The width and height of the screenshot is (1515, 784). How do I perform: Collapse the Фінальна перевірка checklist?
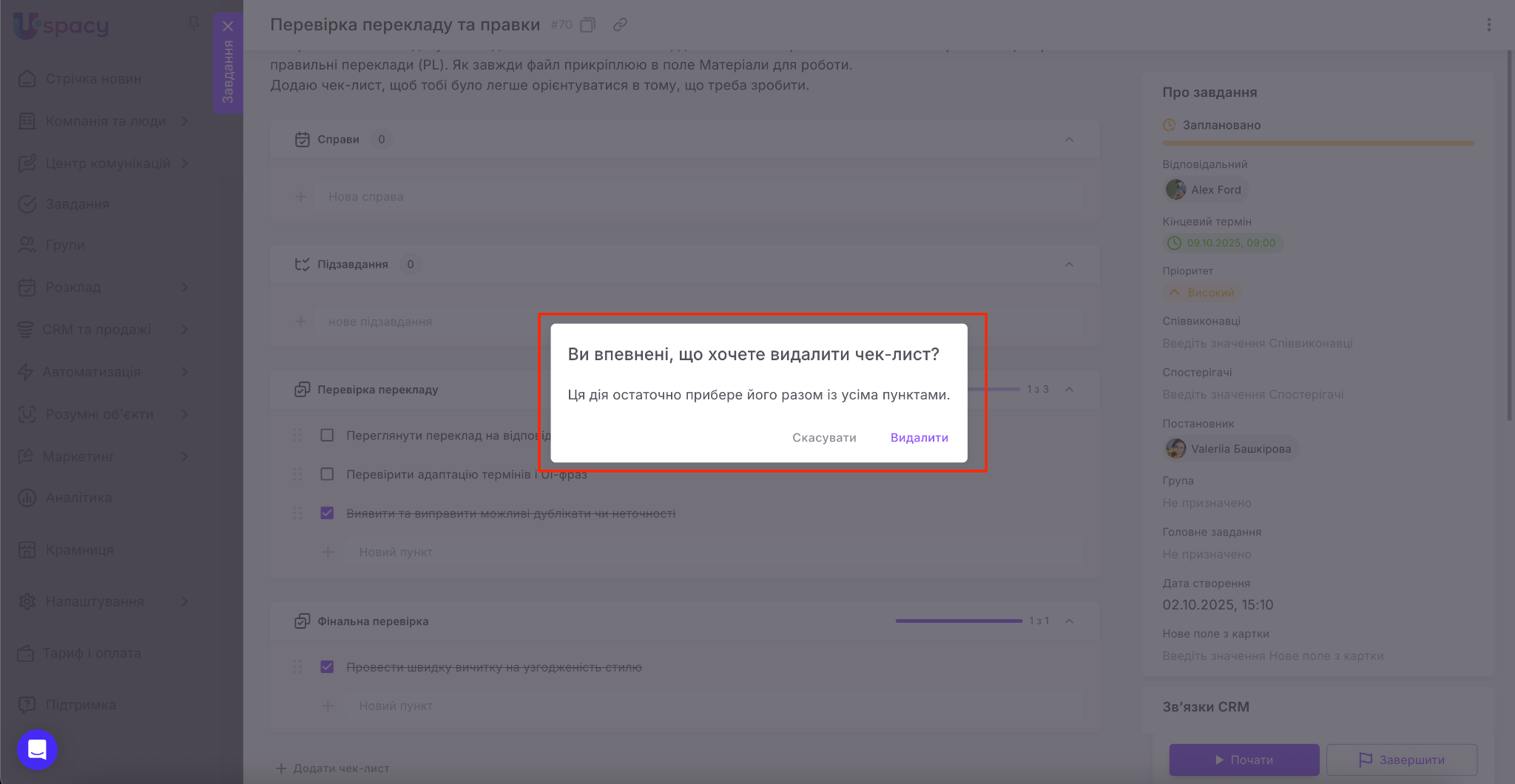pos(1069,621)
